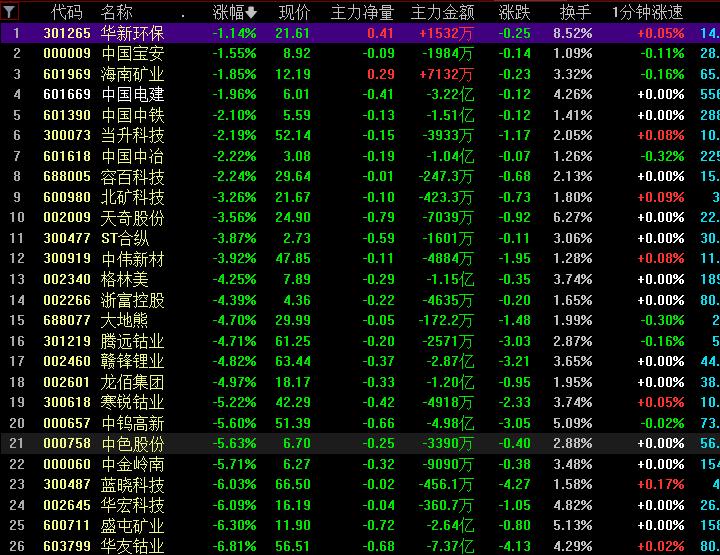Select stock 盛屯矿业
720x555 pixels.
point(133,526)
